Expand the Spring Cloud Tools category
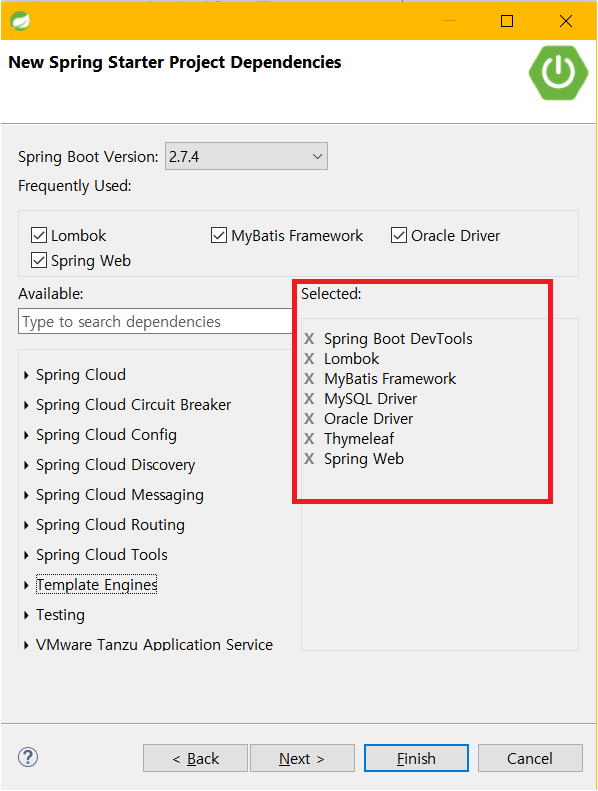 [26, 555]
